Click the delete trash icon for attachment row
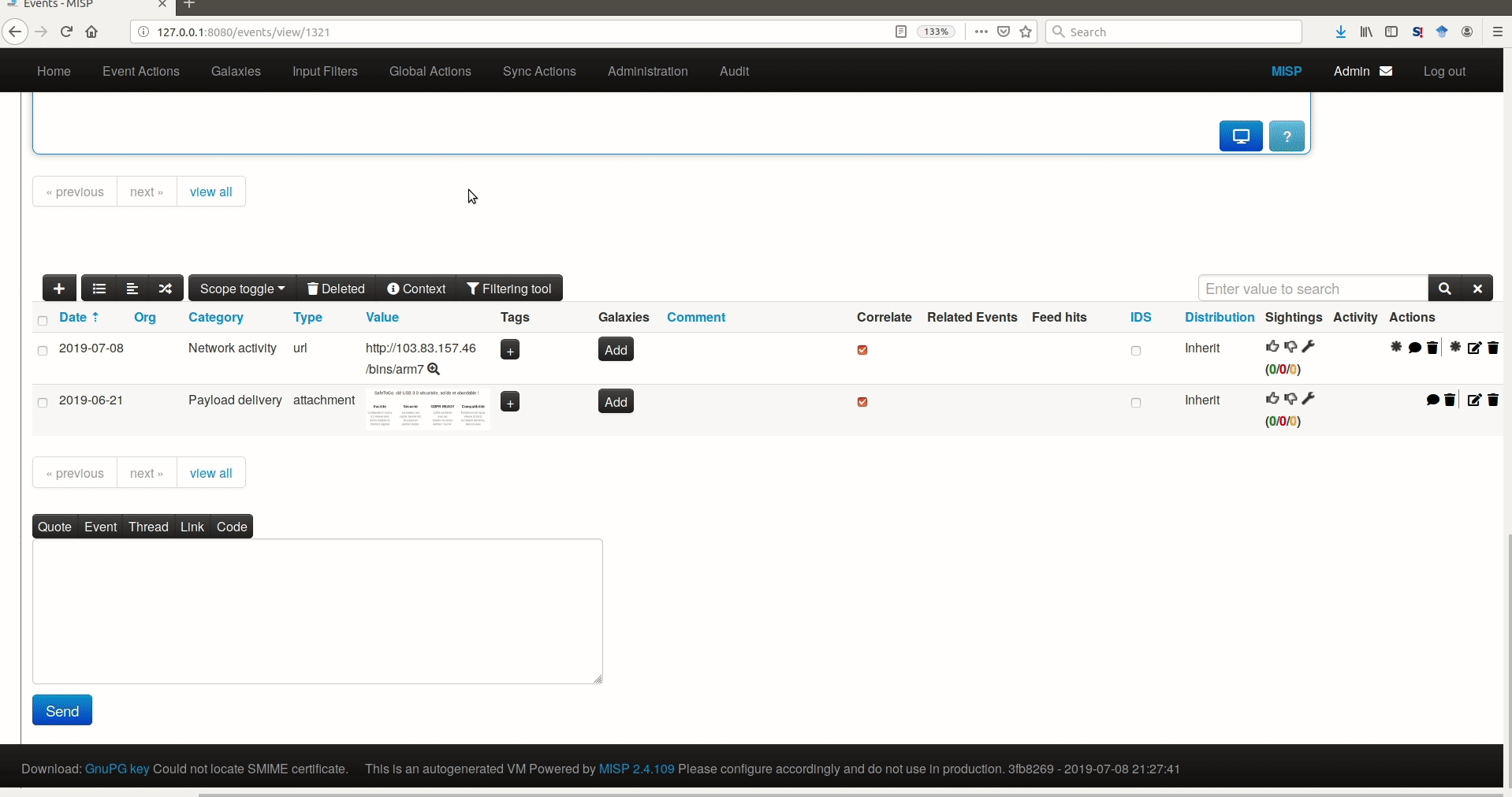The width and height of the screenshot is (1512, 797). pyautogui.click(x=1492, y=400)
